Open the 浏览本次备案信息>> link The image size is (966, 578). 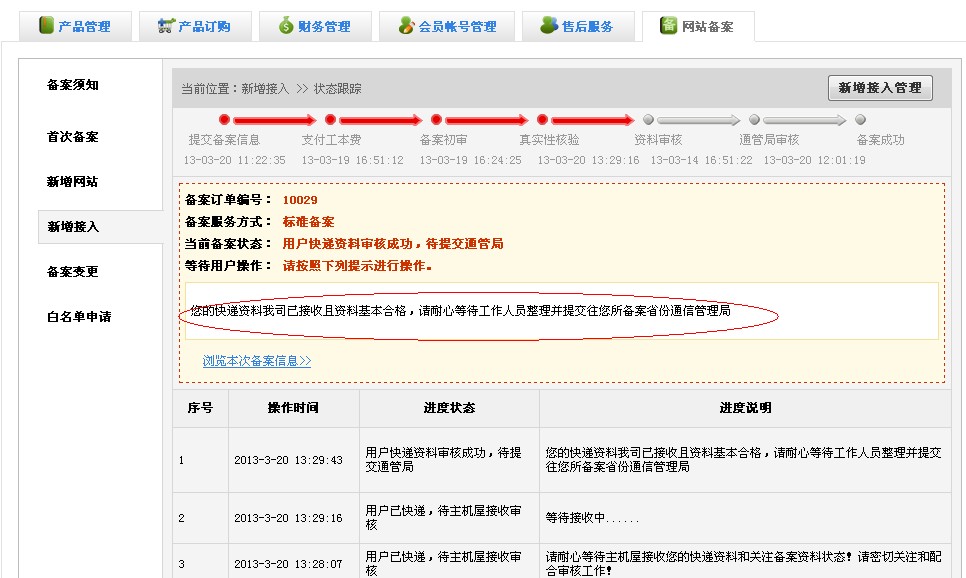pyautogui.click(x=257, y=360)
